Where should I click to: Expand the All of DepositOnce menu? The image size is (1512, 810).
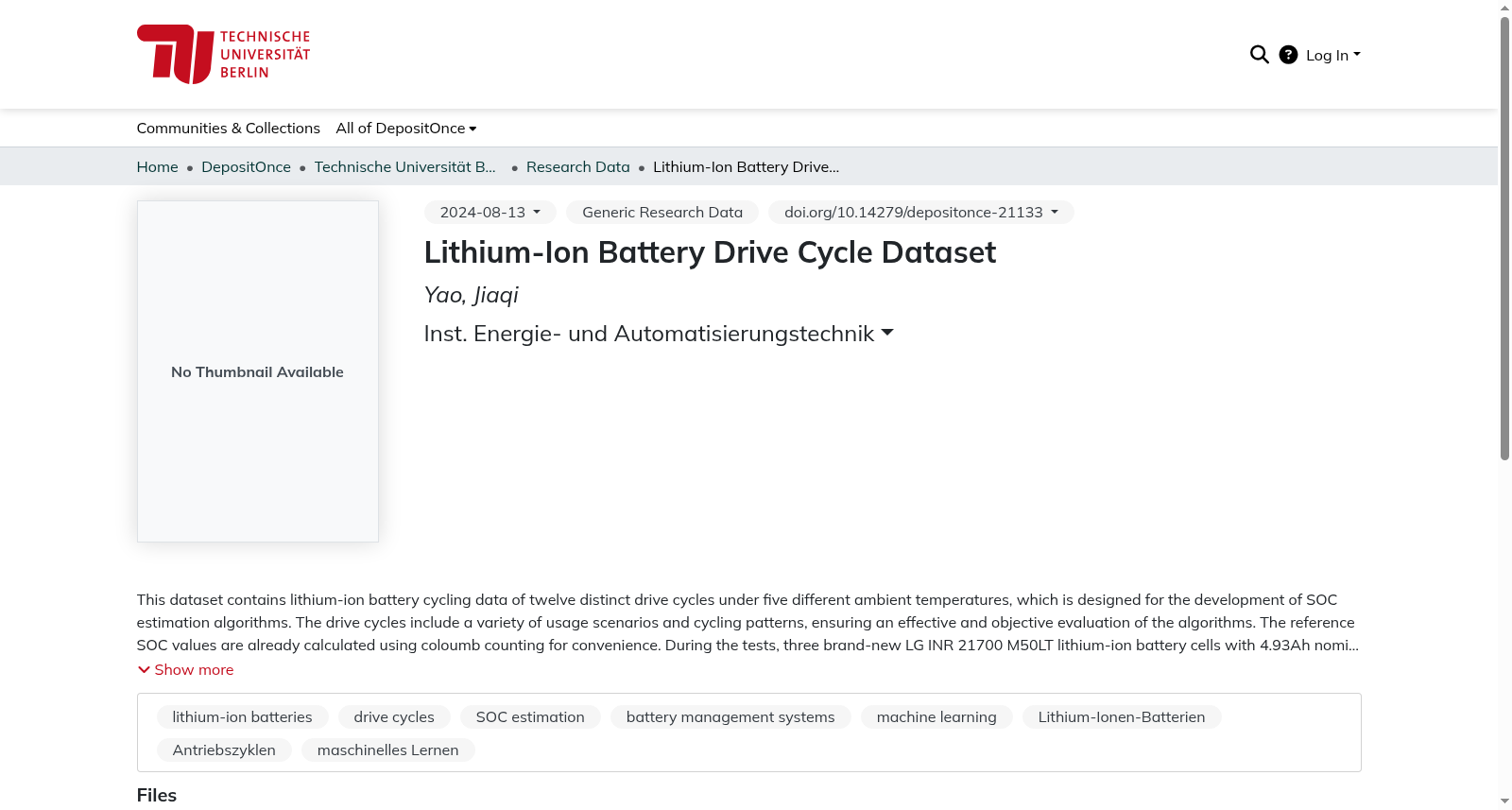point(406,129)
